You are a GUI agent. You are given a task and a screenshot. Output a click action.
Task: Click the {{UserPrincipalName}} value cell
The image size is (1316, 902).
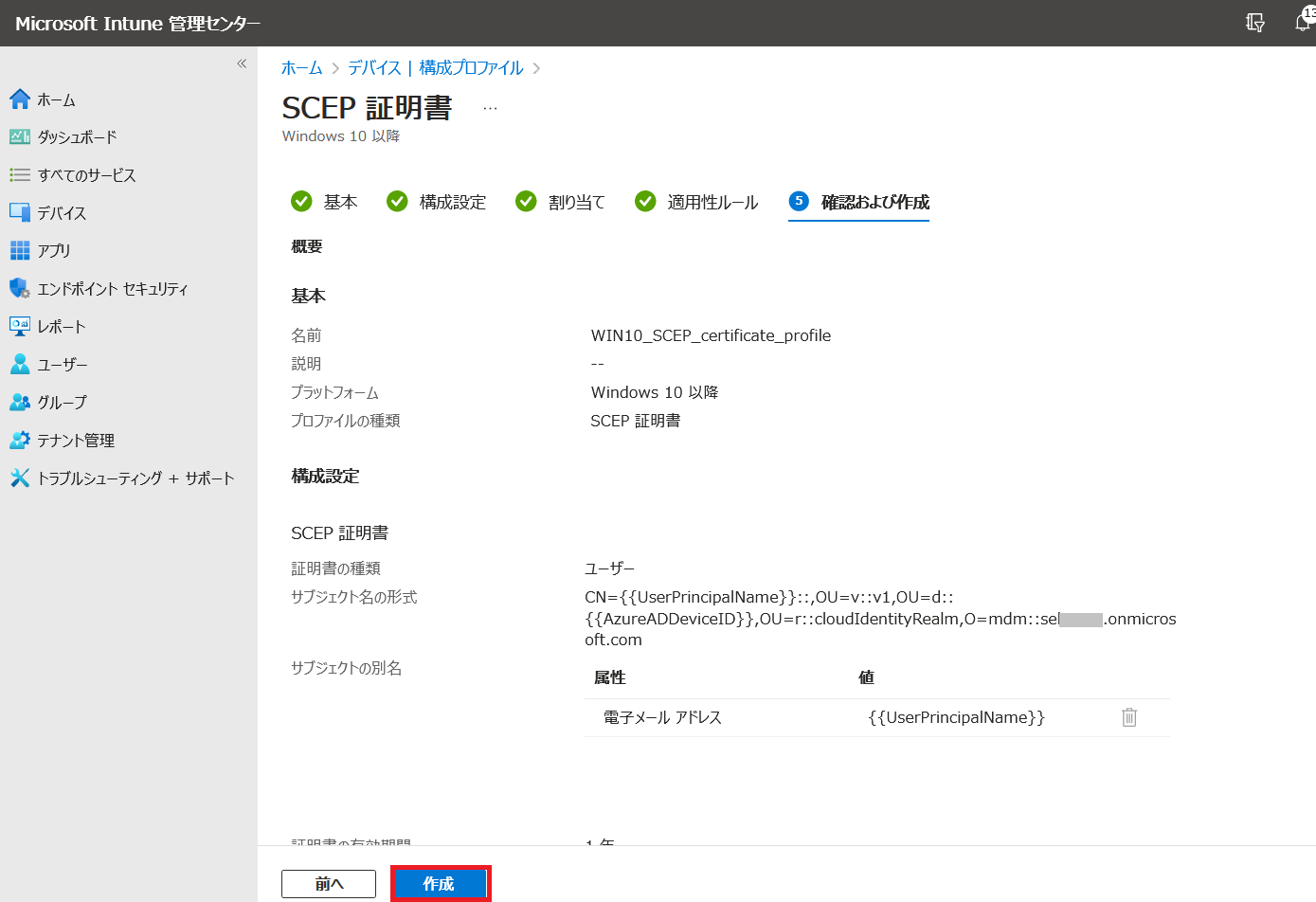[957, 717]
